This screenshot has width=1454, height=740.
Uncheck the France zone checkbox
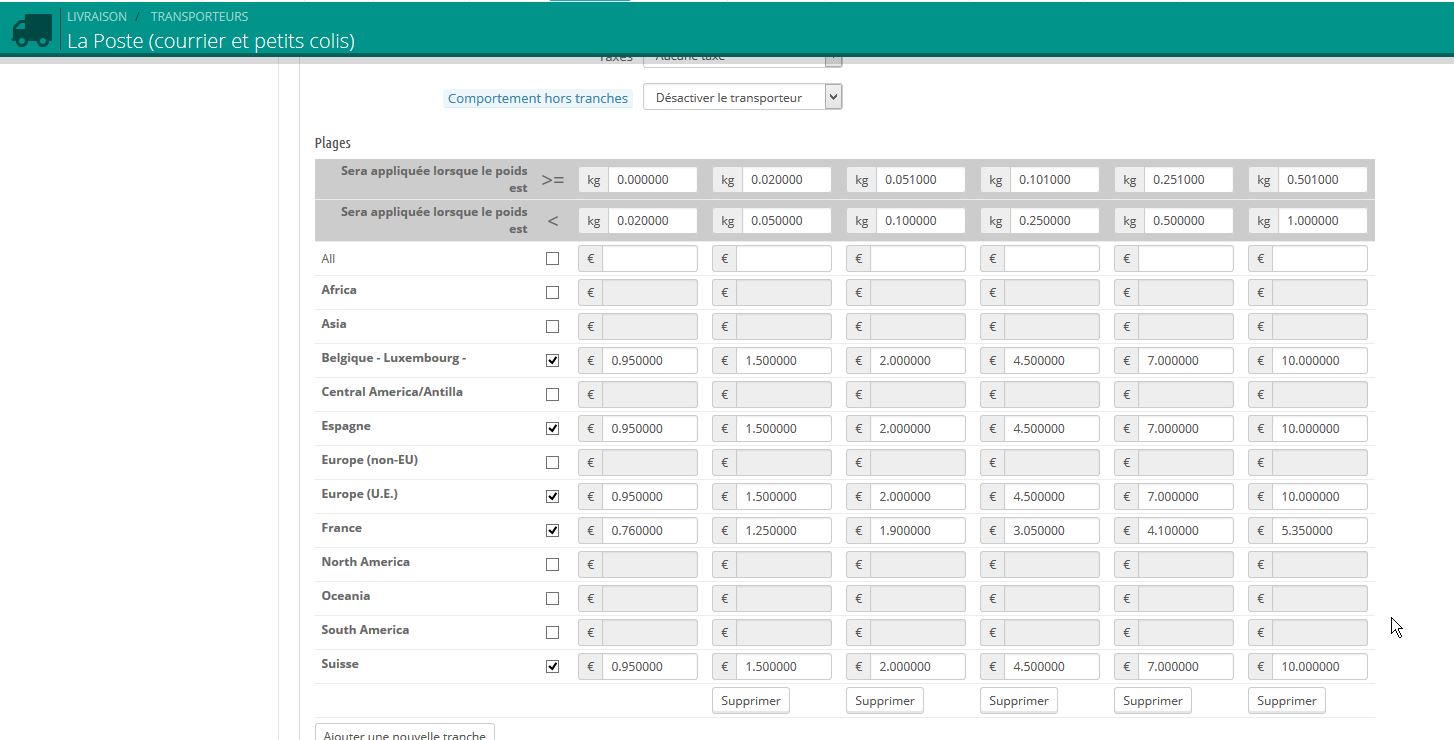tap(552, 531)
